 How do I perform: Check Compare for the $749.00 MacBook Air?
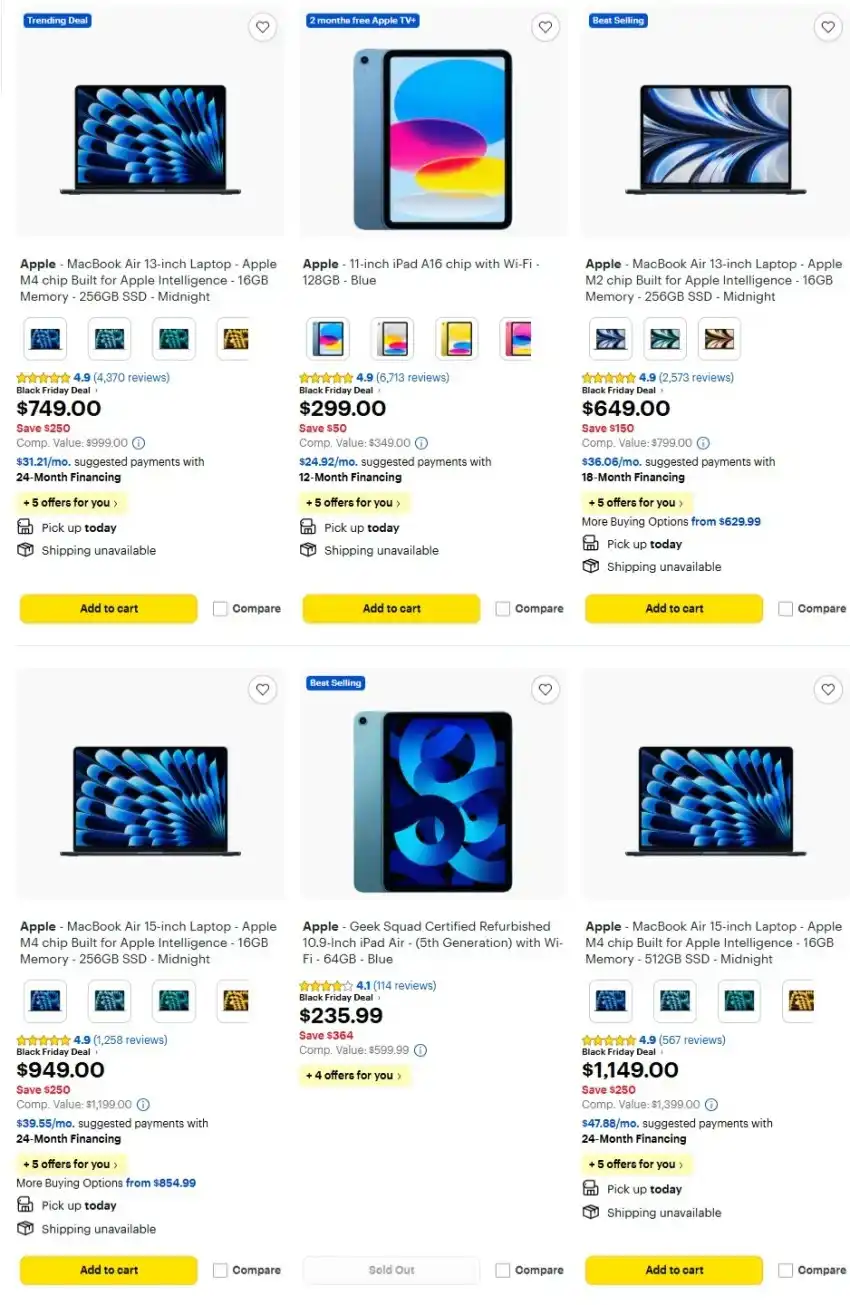point(220,608)
